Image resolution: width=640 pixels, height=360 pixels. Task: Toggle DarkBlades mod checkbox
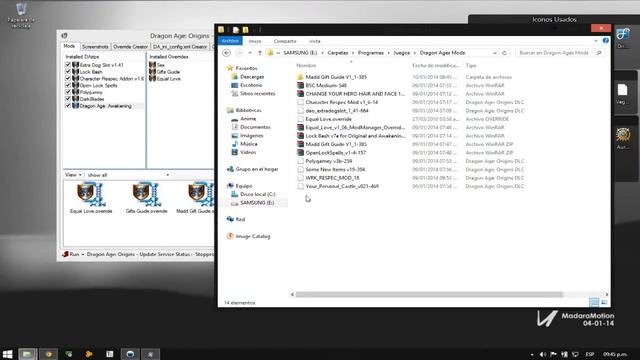[68, 99]
